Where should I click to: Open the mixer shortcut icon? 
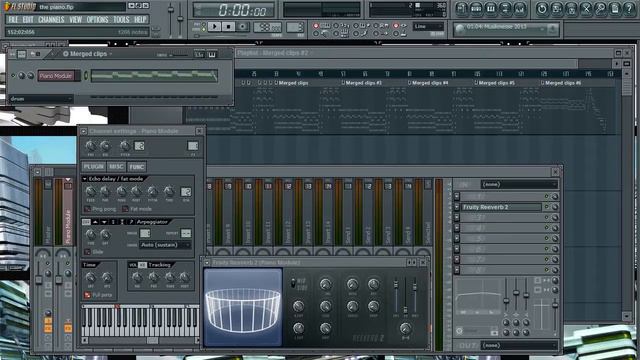pos(520,9)
